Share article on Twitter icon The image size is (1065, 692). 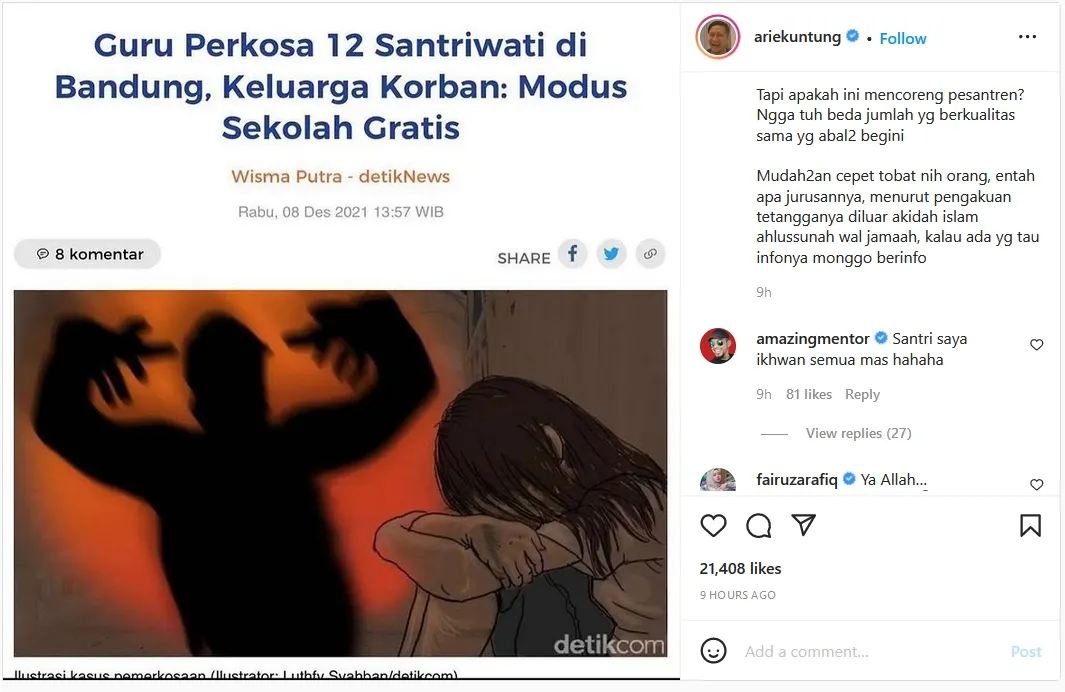(611, 255)
